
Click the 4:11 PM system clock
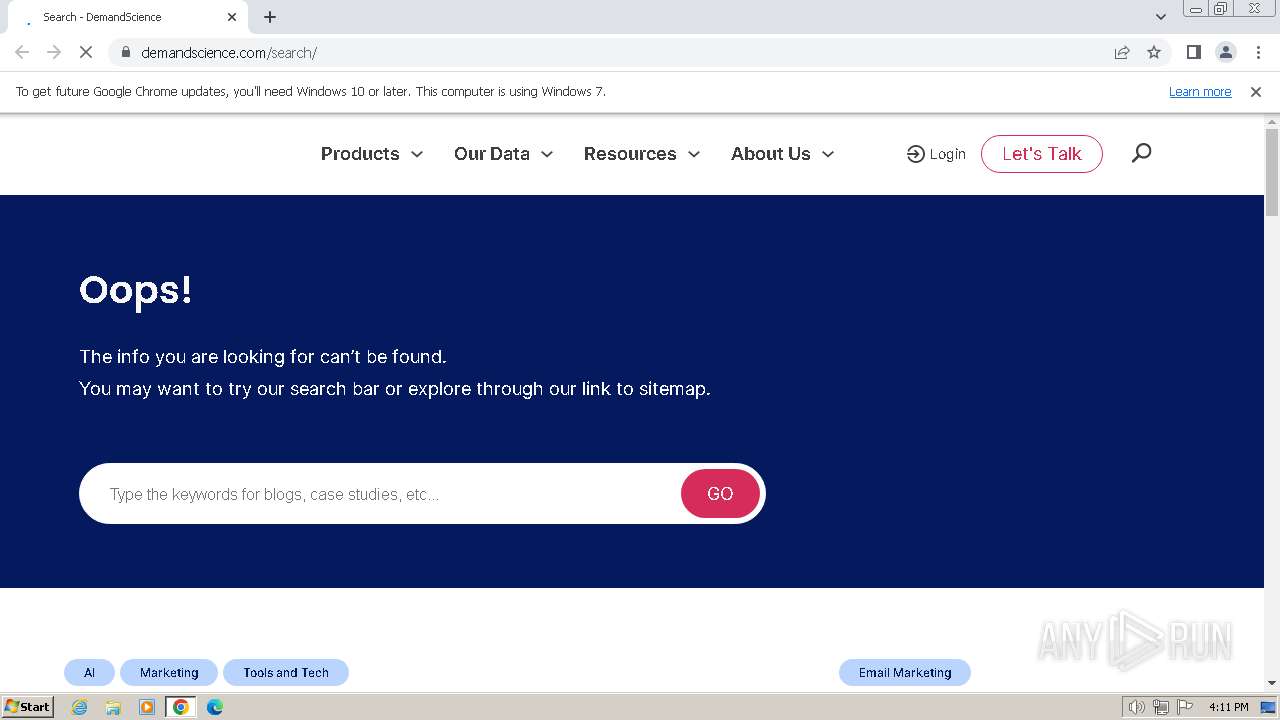[x=1228, y=707]
